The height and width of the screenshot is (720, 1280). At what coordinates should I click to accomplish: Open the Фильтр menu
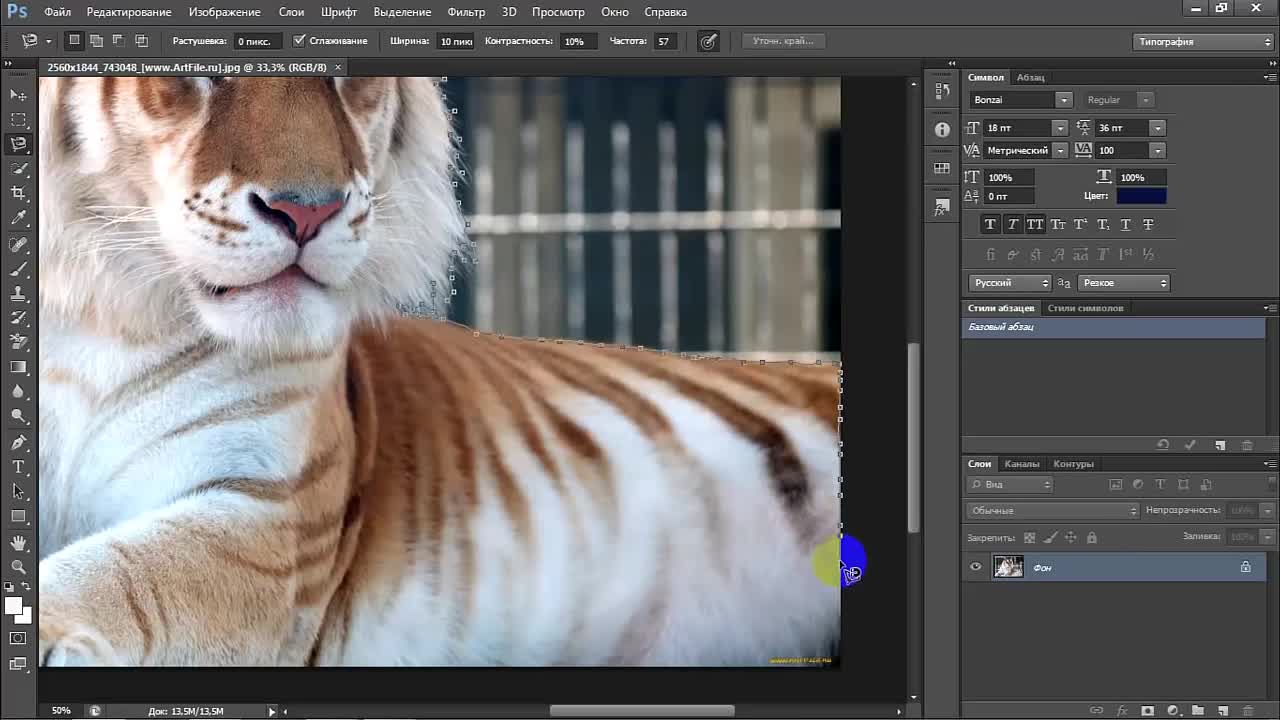coord(466,12)
